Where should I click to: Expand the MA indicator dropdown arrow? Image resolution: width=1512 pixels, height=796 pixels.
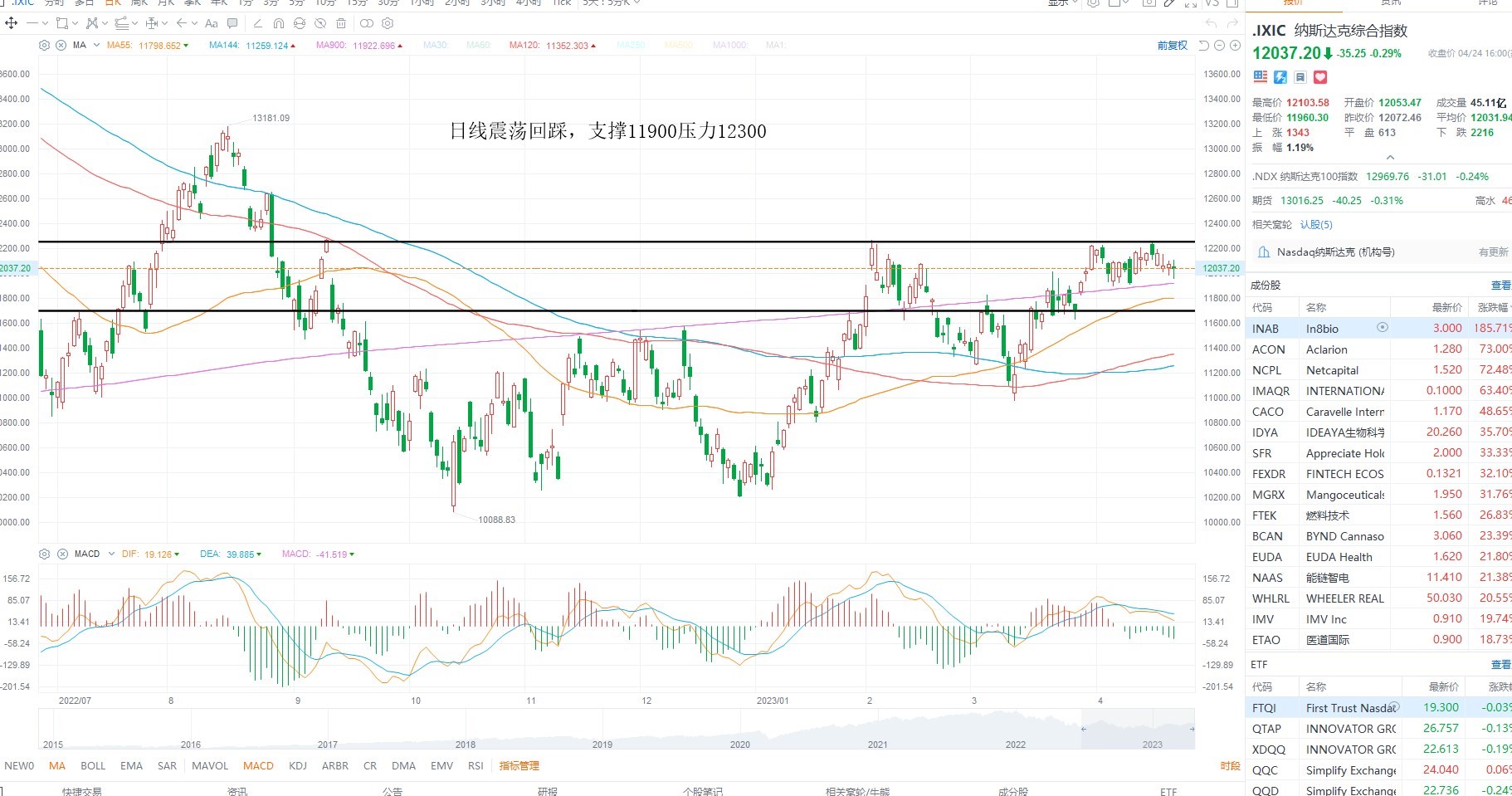pos(96,45)
